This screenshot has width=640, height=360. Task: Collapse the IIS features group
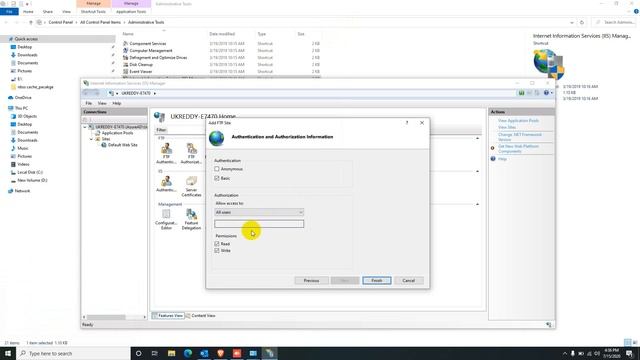478,171
